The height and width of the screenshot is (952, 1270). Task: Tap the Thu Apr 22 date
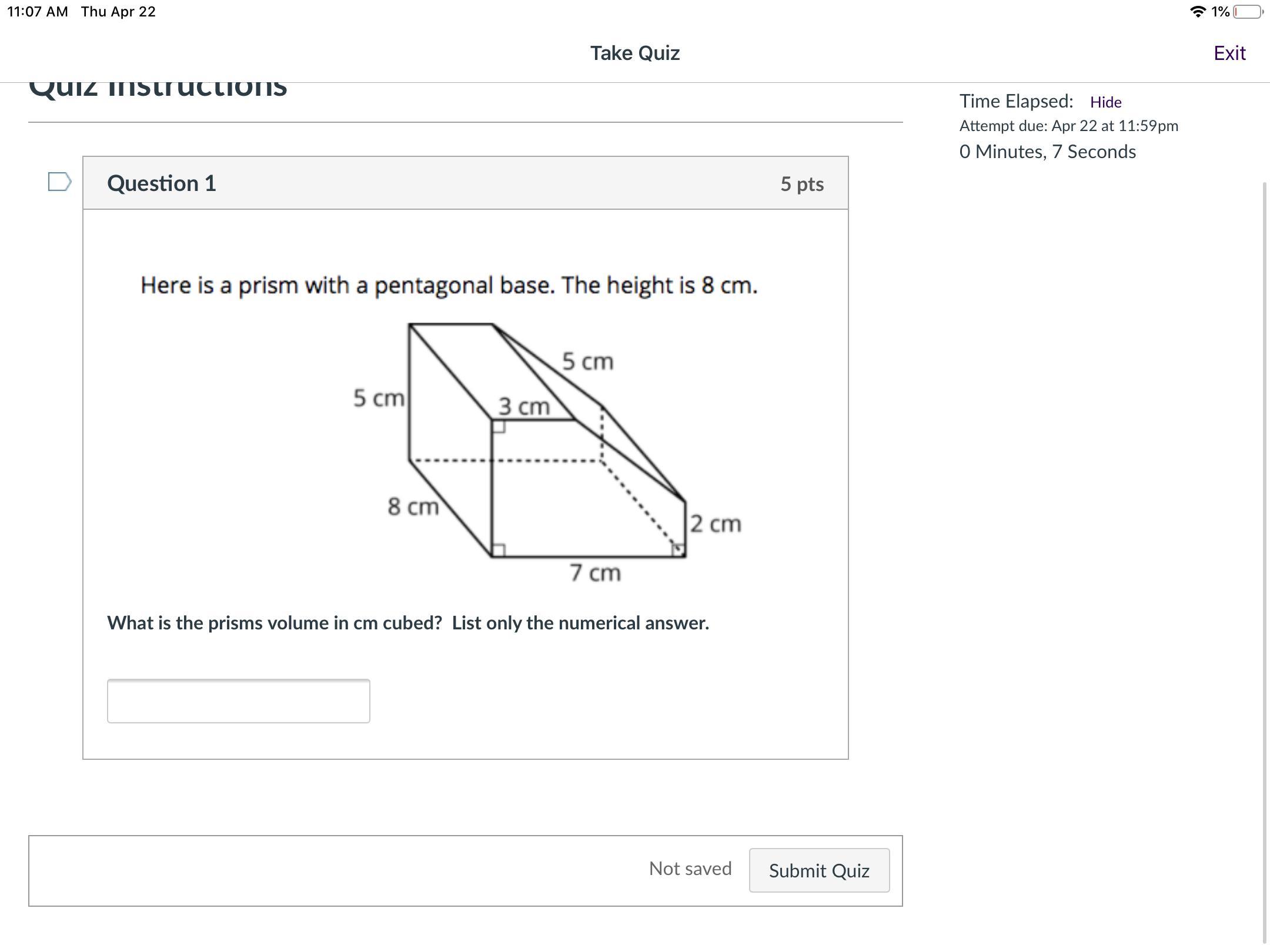pos(118,12)
